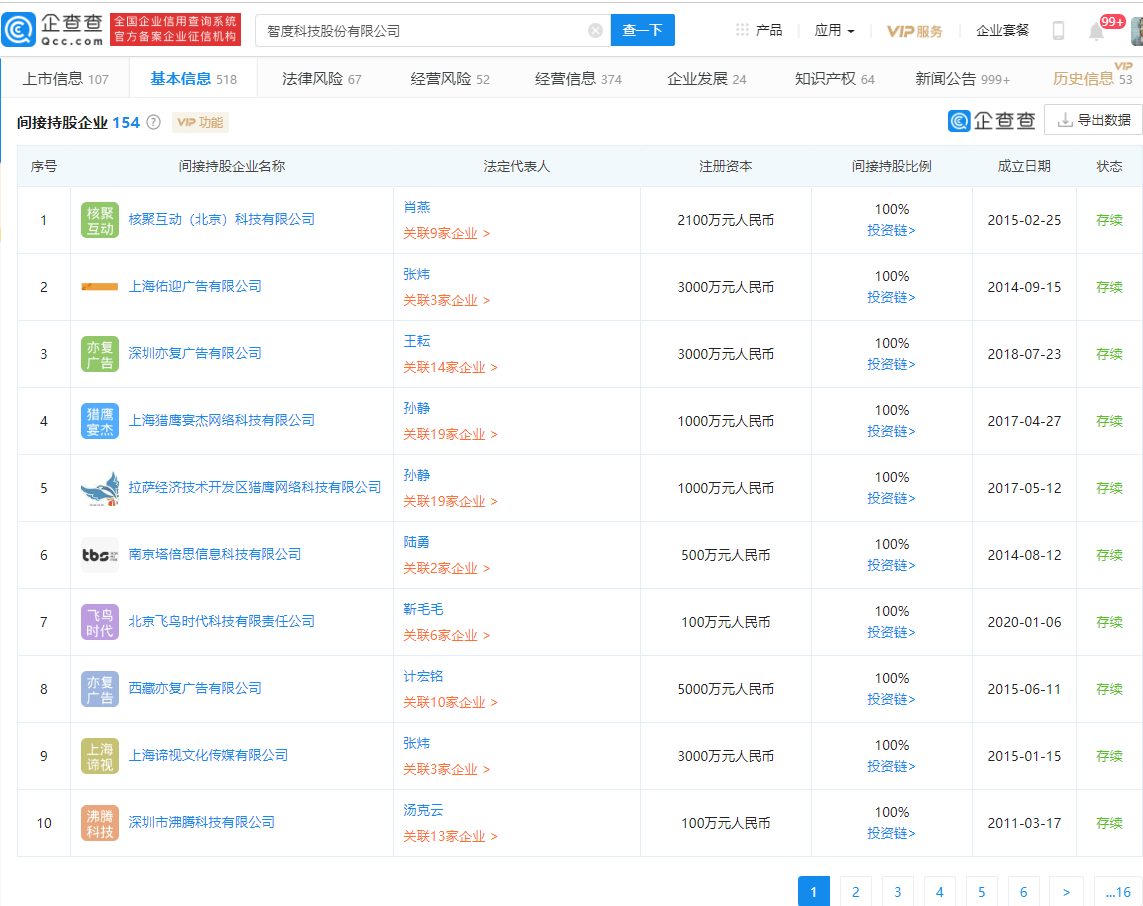Expand 关联13家企业 under 汤克云
This screenshot has width=1143, height=906.
450,836
